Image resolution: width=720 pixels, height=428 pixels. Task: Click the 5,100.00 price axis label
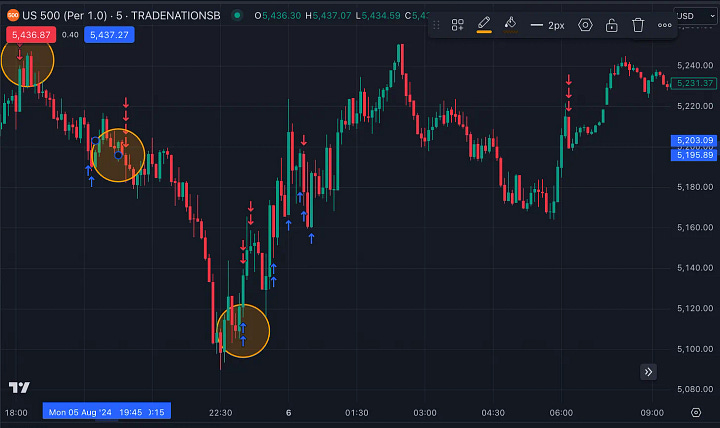(x=695, y=349)
